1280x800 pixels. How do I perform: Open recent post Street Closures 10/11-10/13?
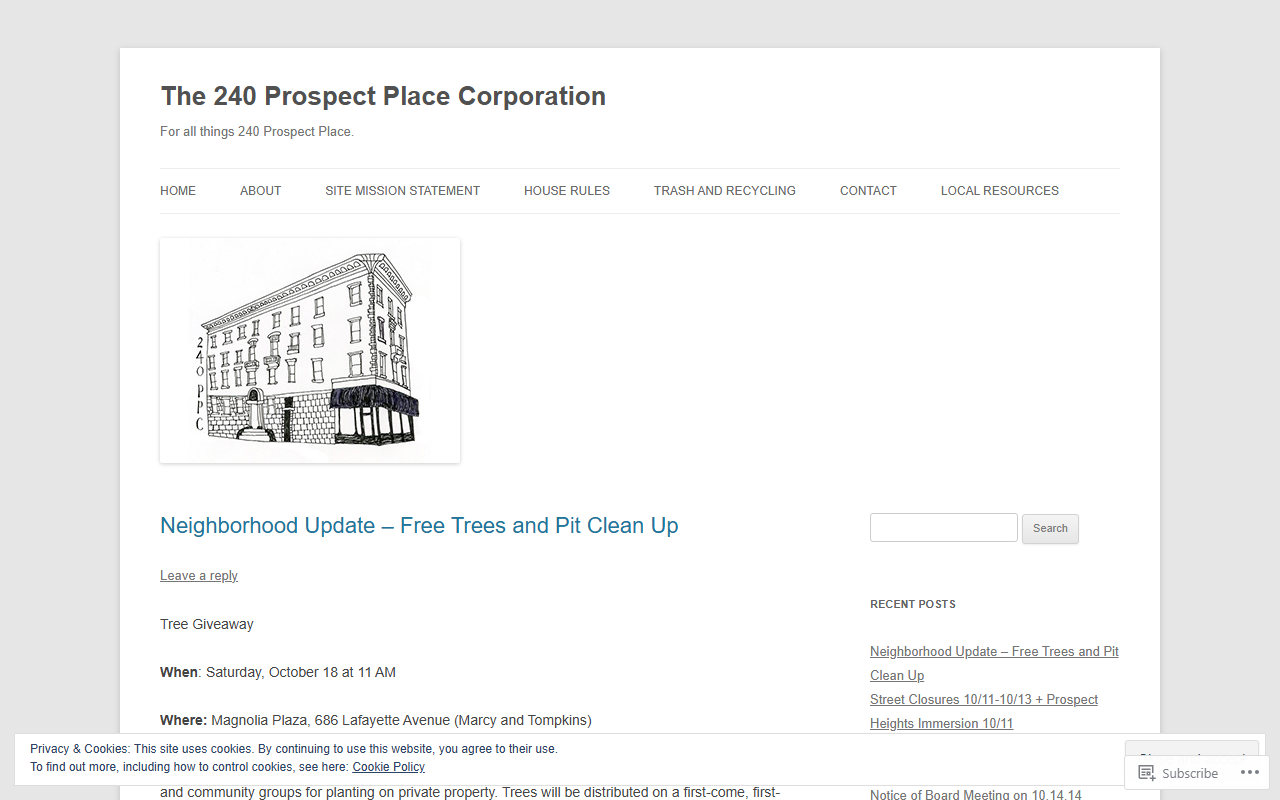tap(984, 711)
